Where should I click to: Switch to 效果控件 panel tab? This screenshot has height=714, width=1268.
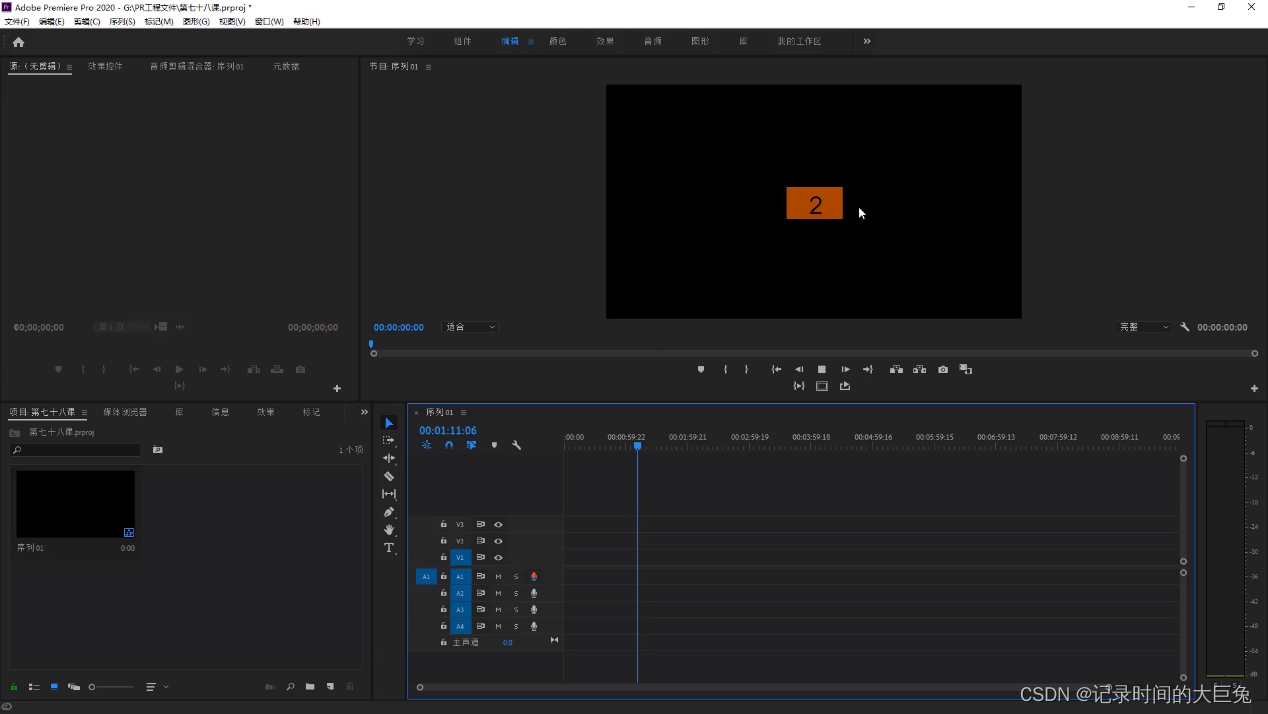(105, 66)
